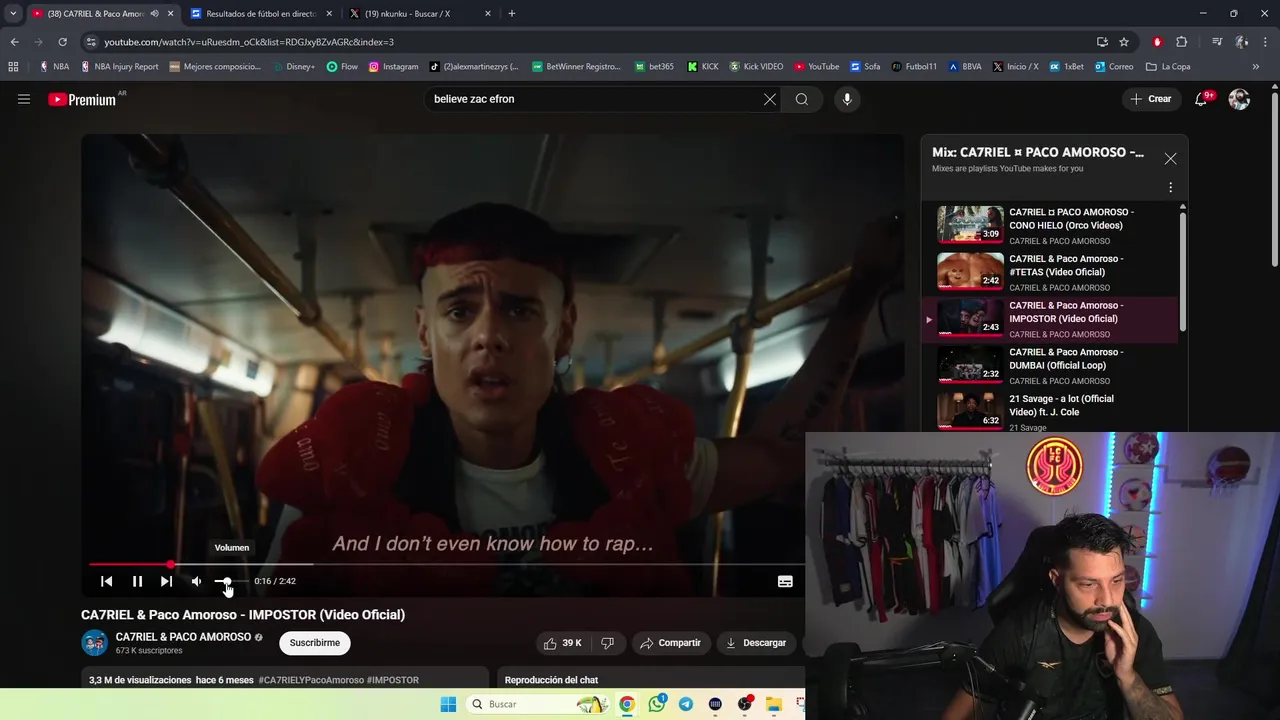This screenshot has width=1280, height=720.
Task: Show more bookmarks with the chevron
Action: point(1256,67)
